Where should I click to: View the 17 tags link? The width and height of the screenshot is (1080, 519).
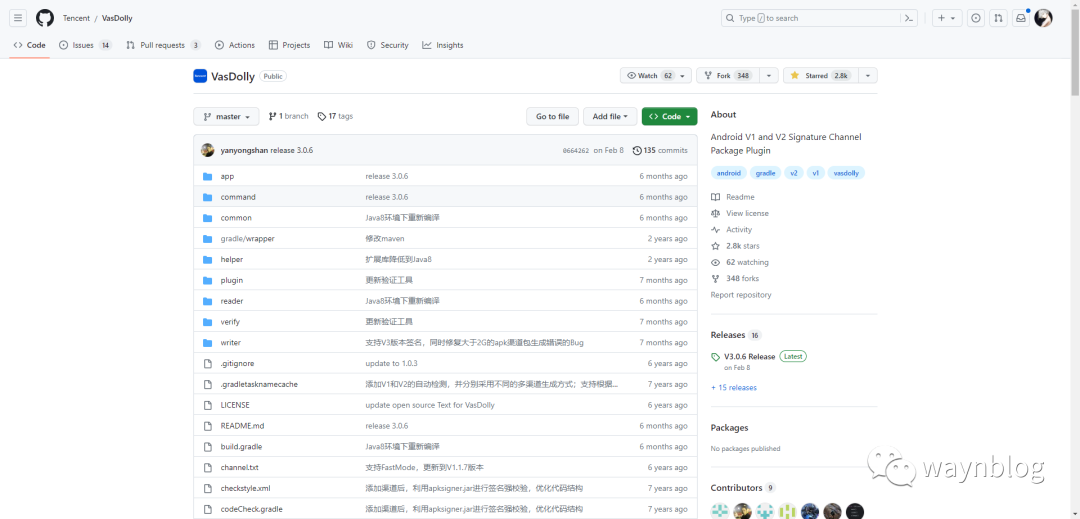[x=335, y=116]
